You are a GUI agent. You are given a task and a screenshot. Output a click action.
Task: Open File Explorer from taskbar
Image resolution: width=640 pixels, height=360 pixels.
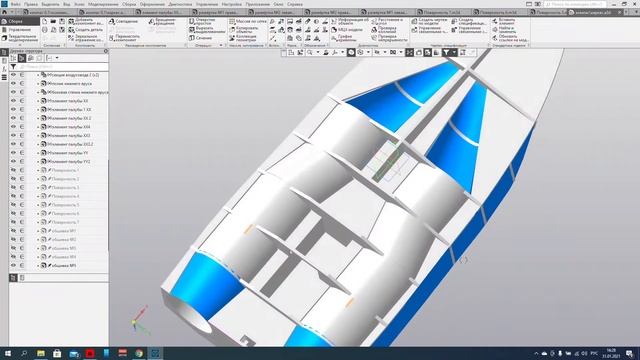click(41, 353)
